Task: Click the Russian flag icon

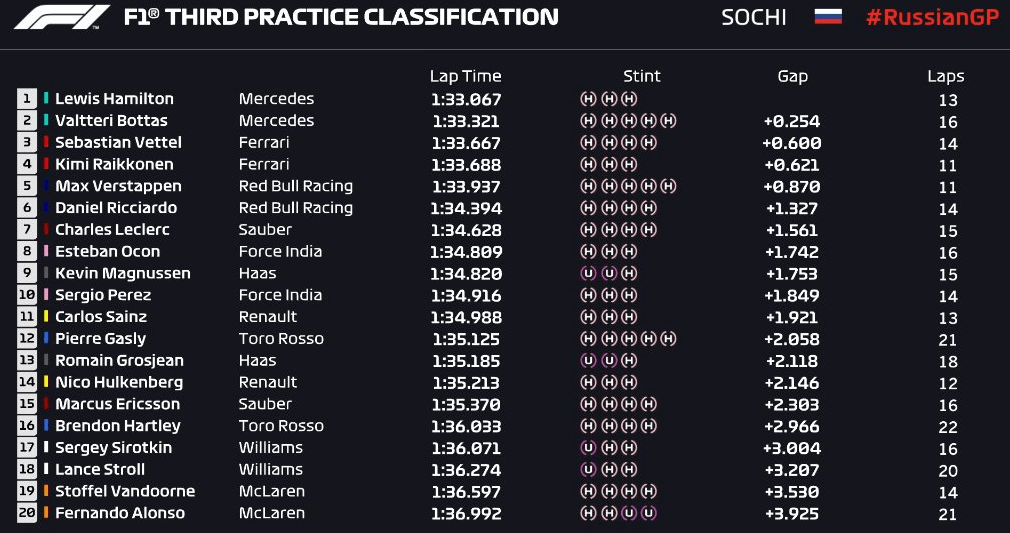Action: (x=828, y=16)
